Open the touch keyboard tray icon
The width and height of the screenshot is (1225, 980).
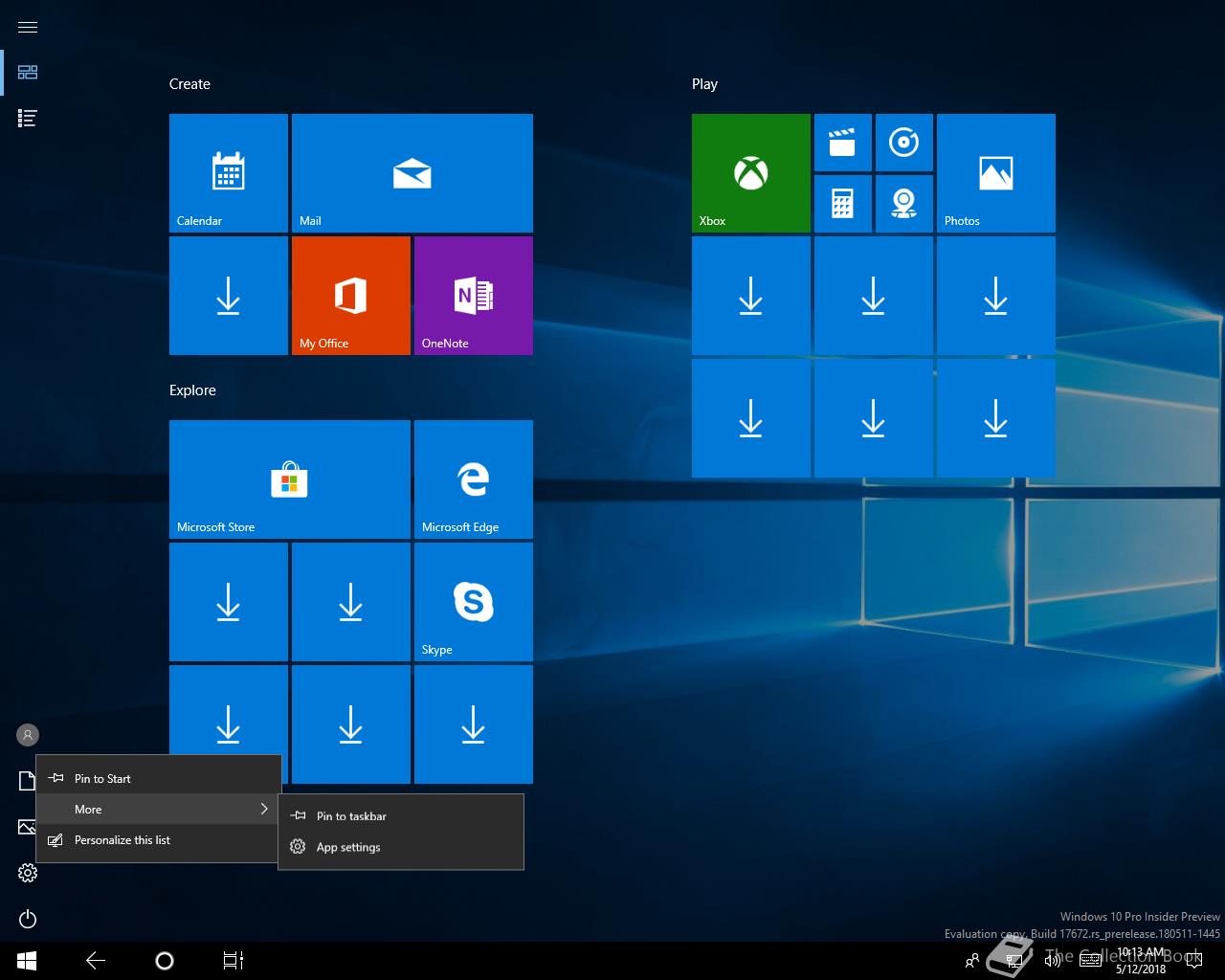[x=1090, y=961]
